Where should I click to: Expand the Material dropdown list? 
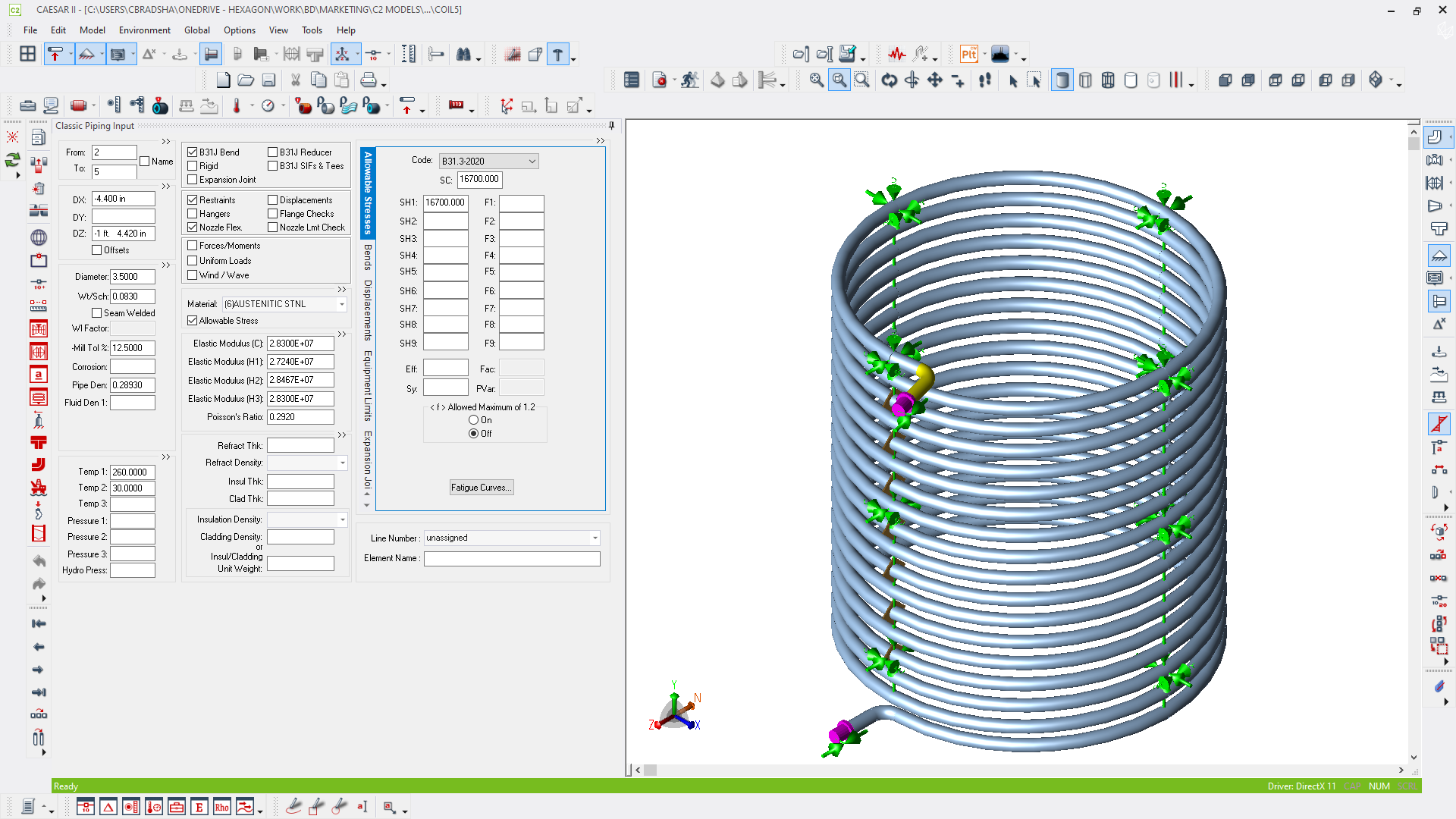click(342, 304)
